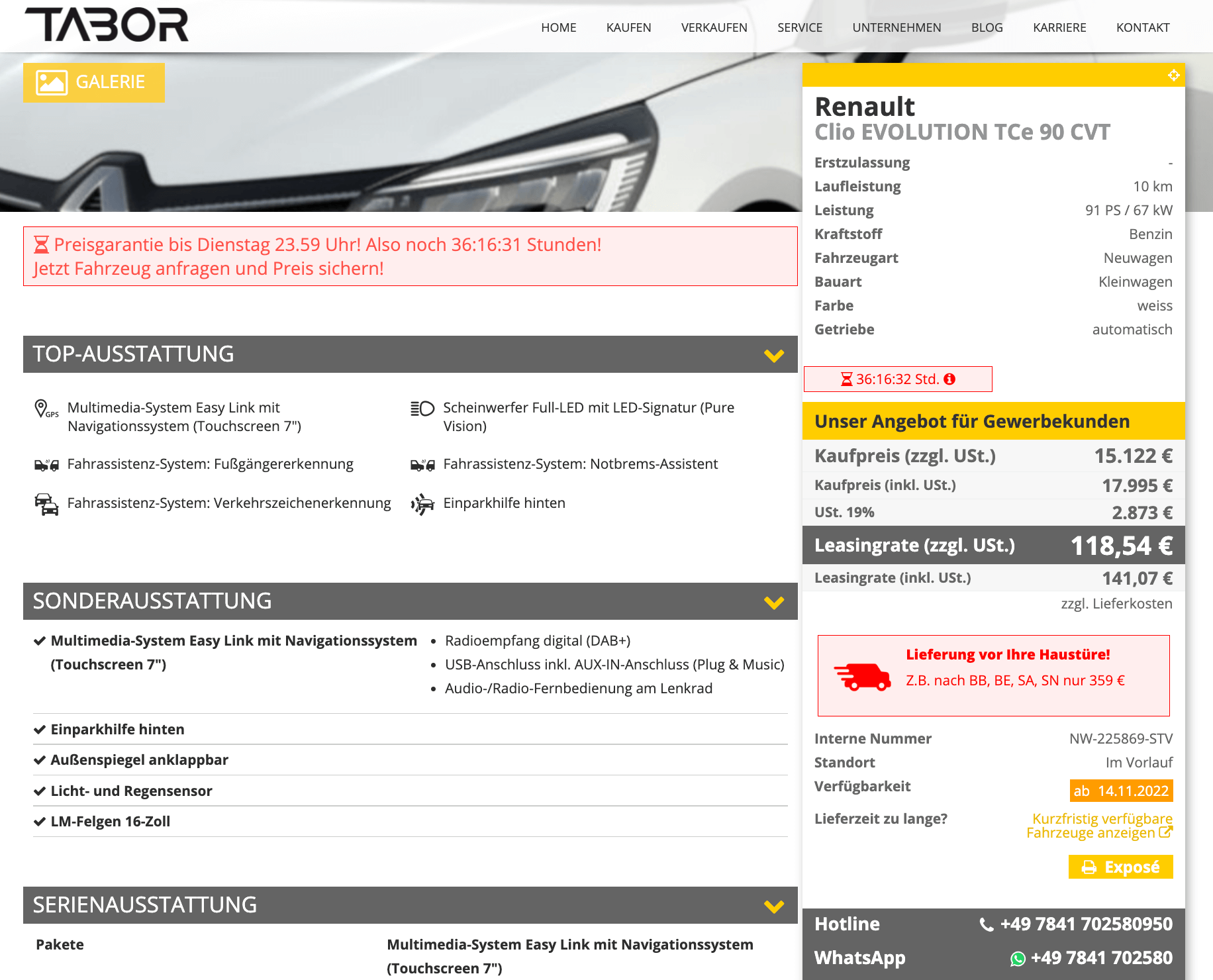This screenshot has width=1213, height=980.
Task: Click the Full-LED headlight icon
Action: (422, 409)
